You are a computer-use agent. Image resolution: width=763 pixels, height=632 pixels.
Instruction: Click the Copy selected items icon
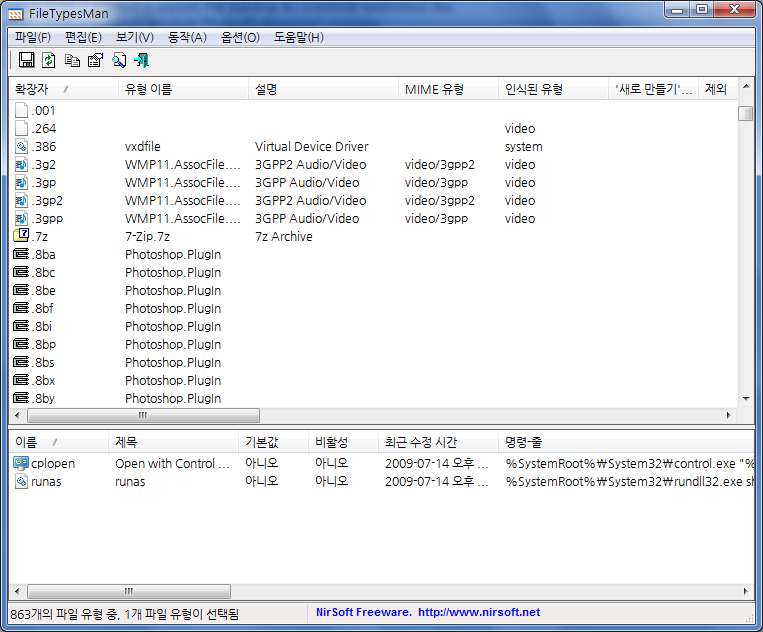(x=72, y=60)
